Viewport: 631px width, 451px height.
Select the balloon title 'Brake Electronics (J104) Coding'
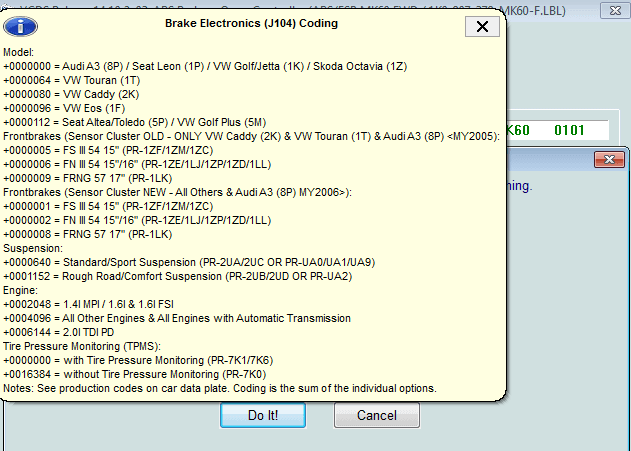252,23
